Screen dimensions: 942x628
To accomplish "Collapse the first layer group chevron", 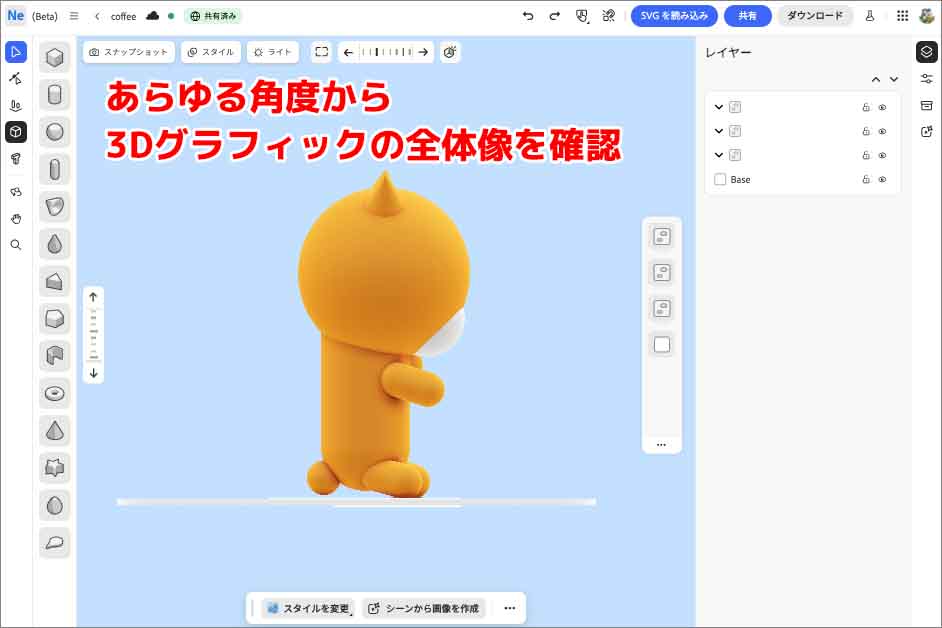I will [x=719, y=107].
